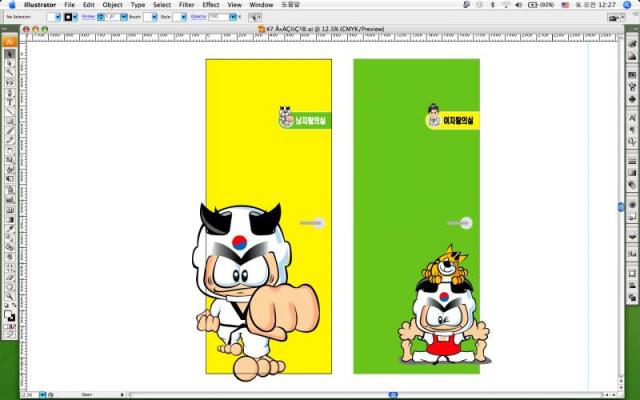Select the Rotate tool
This screenshot has height=400, width=640.
click(x=10, y=150)
